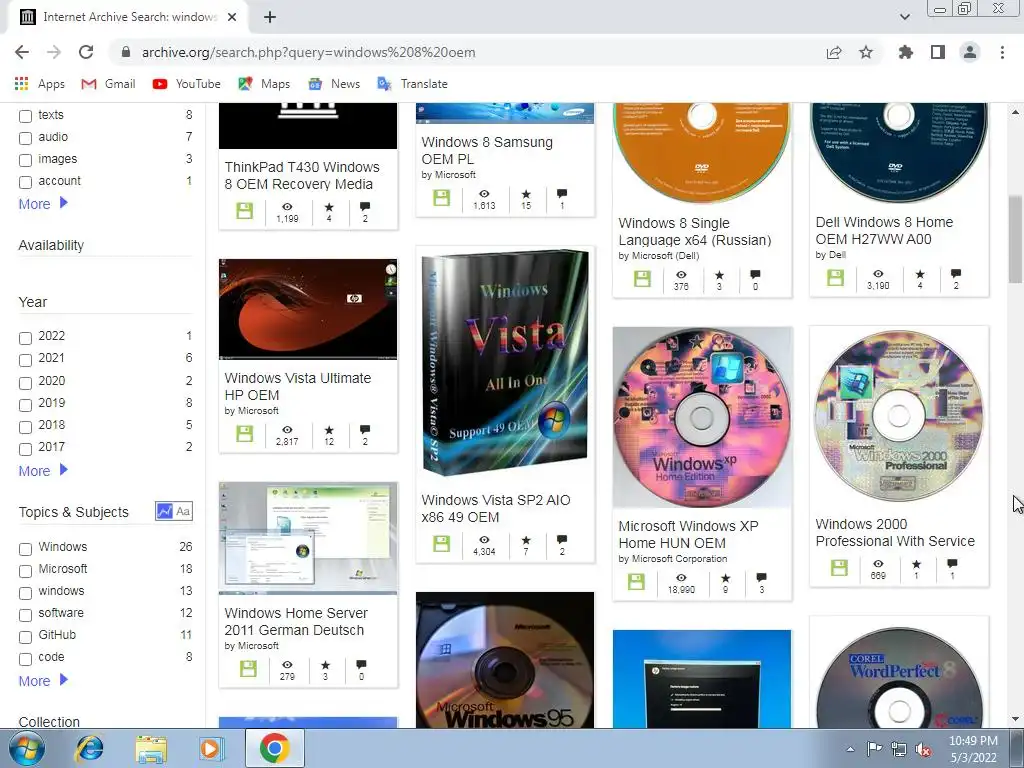Image resolution: width=1024 pixels, height=768 pixels.
Task: Click views eye icon on Windows Vista Ultimate HP OEM
Action: [287, 430]
